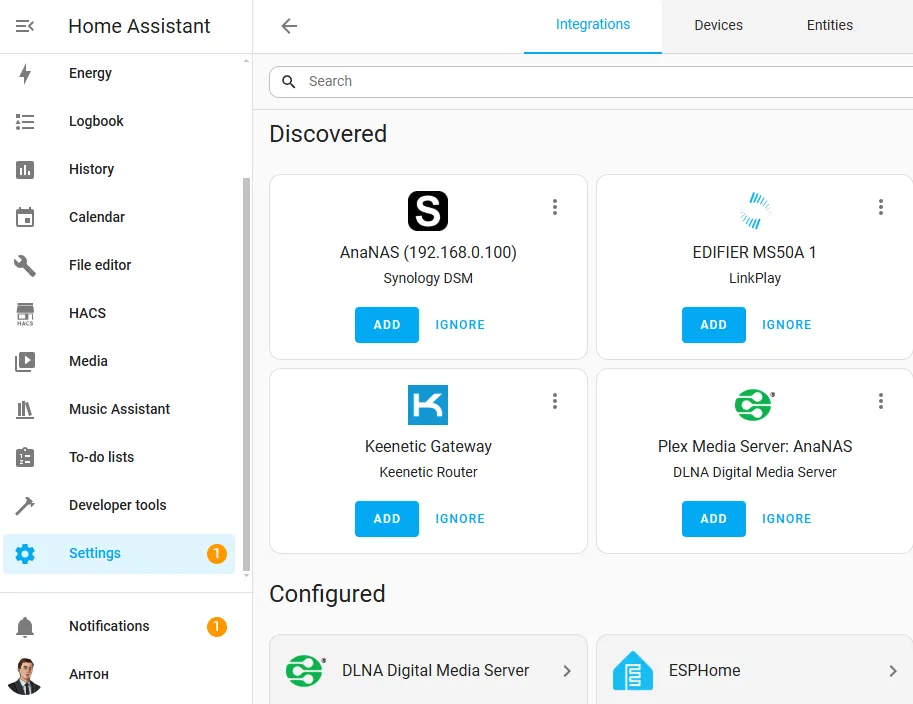Viewport: 913px width, 704px height.
Task: Add the Plex Media Server: AnaNAS integration
Action: click(714, 519)
